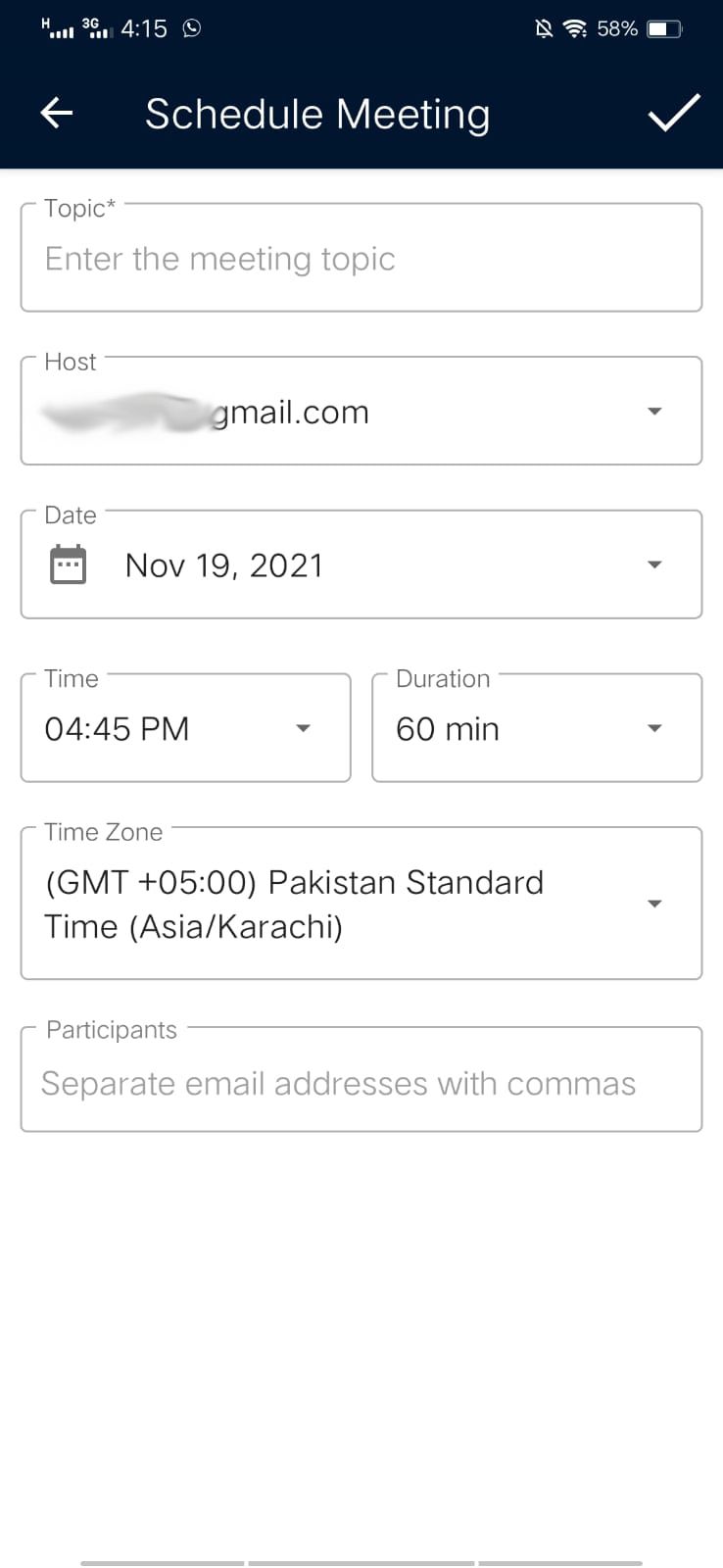Viewport: 723px width, 1568px height.
Task: Select the Nov 19, 2021 date value
Action: click(x=224, y=565)
